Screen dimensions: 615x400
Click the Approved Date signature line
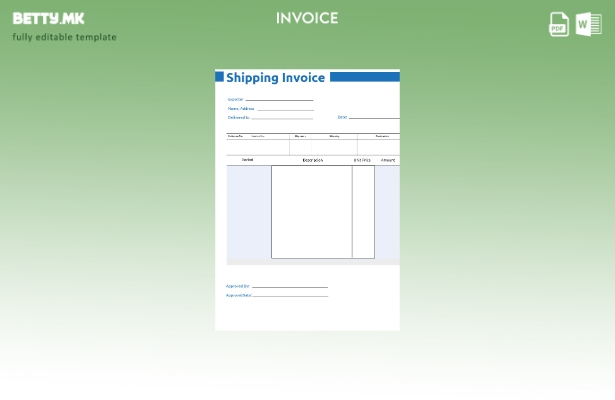click(290, 296)
